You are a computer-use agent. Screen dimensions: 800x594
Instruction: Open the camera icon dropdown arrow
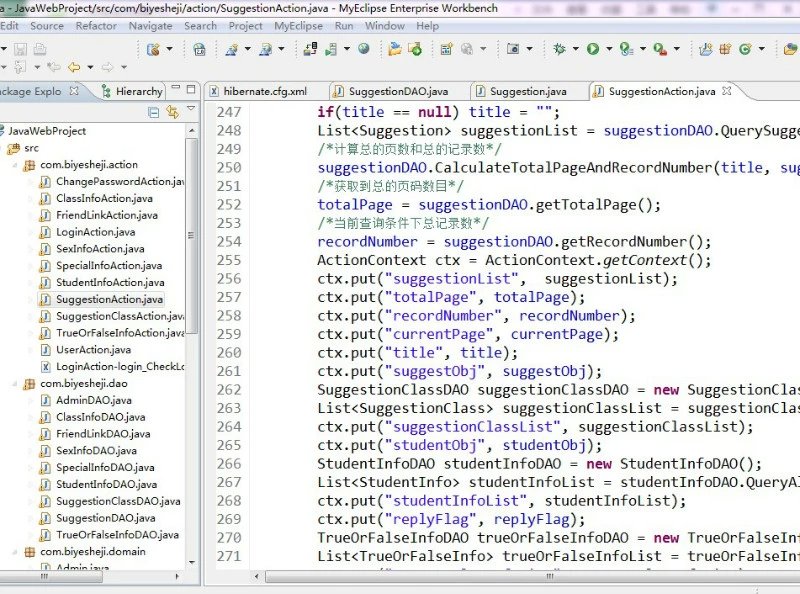point(529,49)
